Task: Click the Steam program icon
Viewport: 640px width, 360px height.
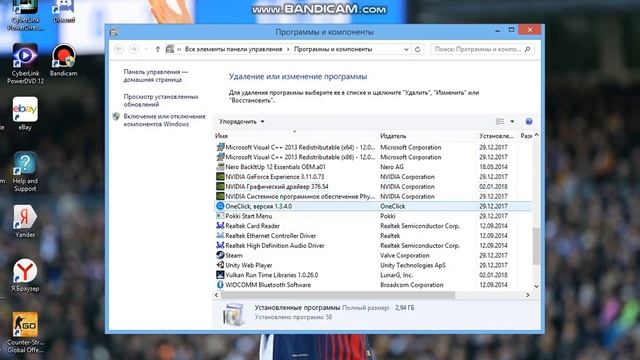Action: tap(220, 255)
